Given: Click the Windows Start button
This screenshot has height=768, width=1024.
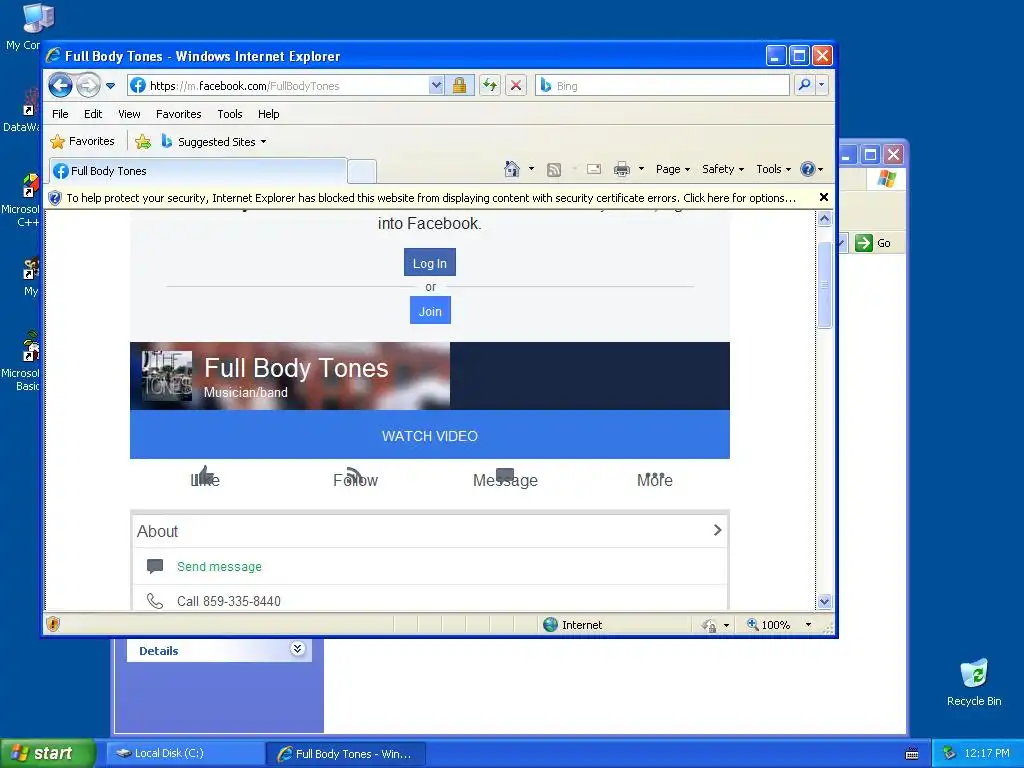Looking at the screenshot, I should click(48, 753).
